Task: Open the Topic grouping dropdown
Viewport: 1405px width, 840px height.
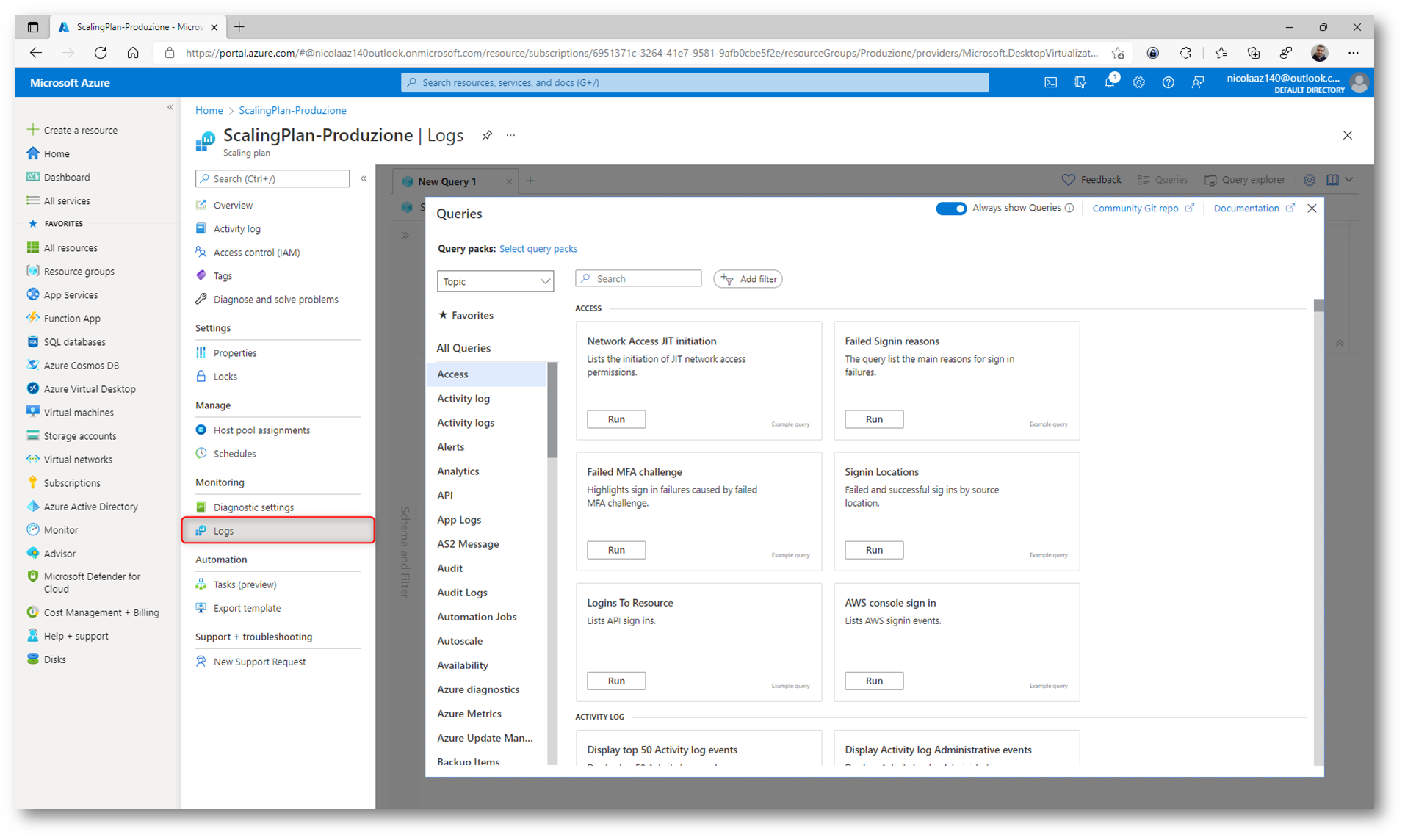Action: pos(495,281)
